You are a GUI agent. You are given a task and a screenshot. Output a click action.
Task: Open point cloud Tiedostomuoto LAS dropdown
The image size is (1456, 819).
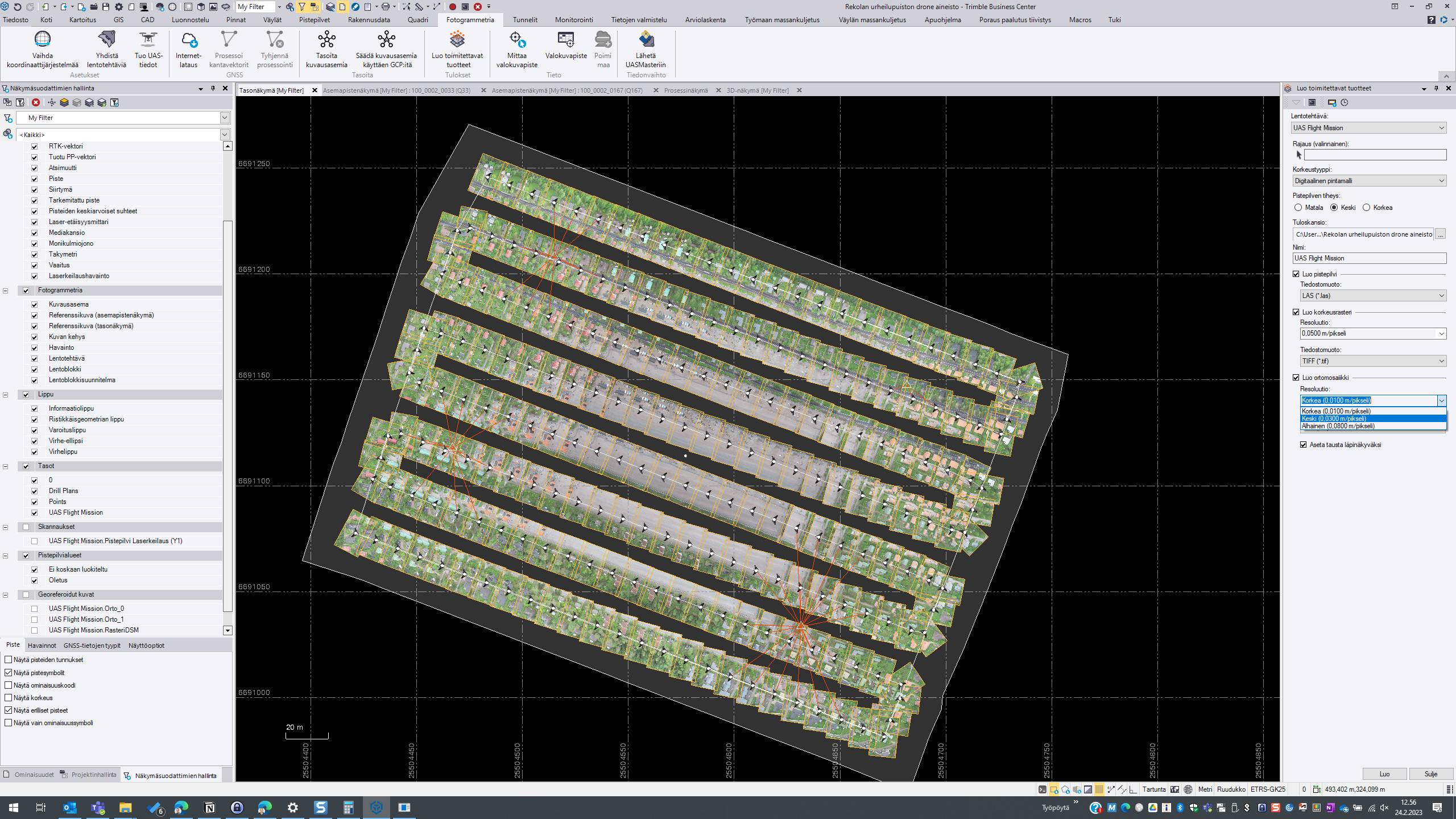point(1373,296)
